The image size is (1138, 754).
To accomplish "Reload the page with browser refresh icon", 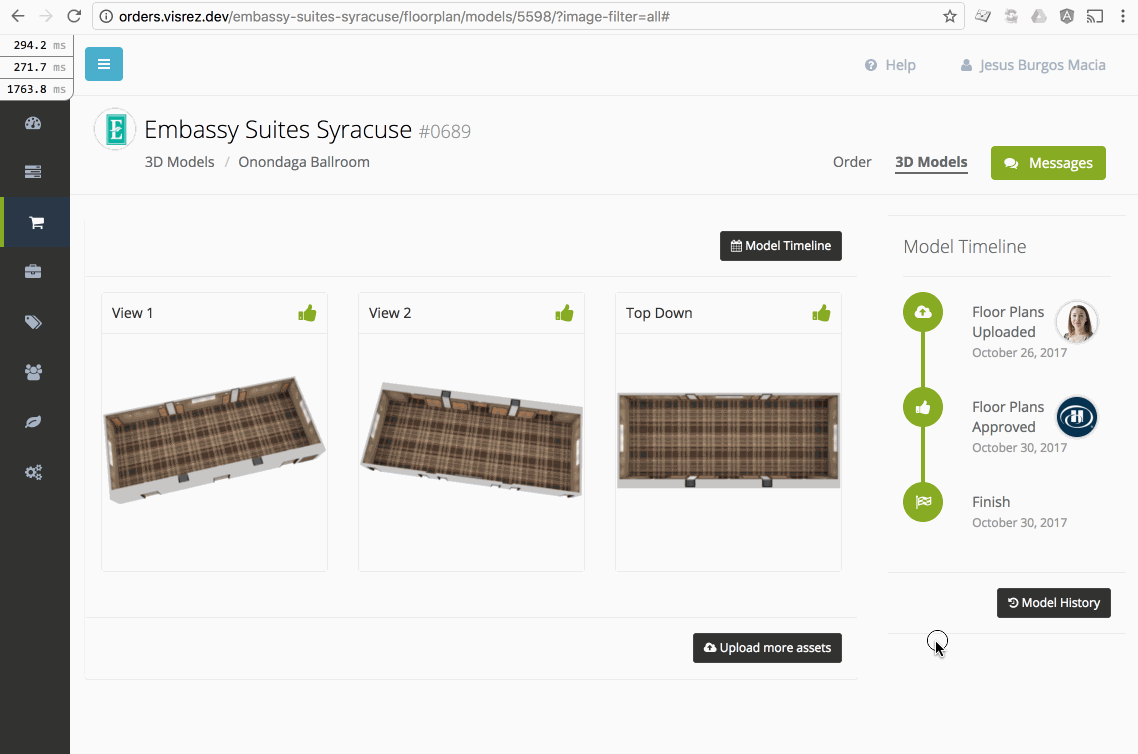I will coord(74,16).
